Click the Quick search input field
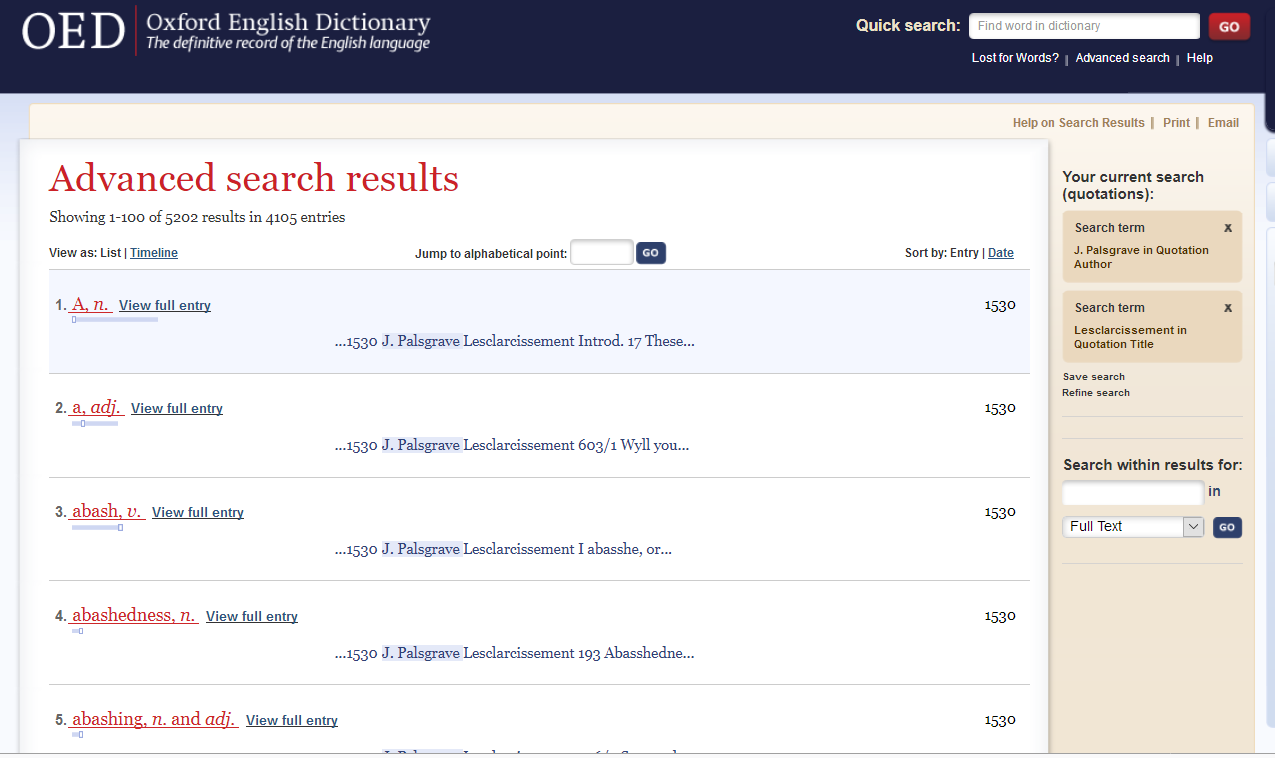This screenshot has width=1275, height=758. 1083,26
